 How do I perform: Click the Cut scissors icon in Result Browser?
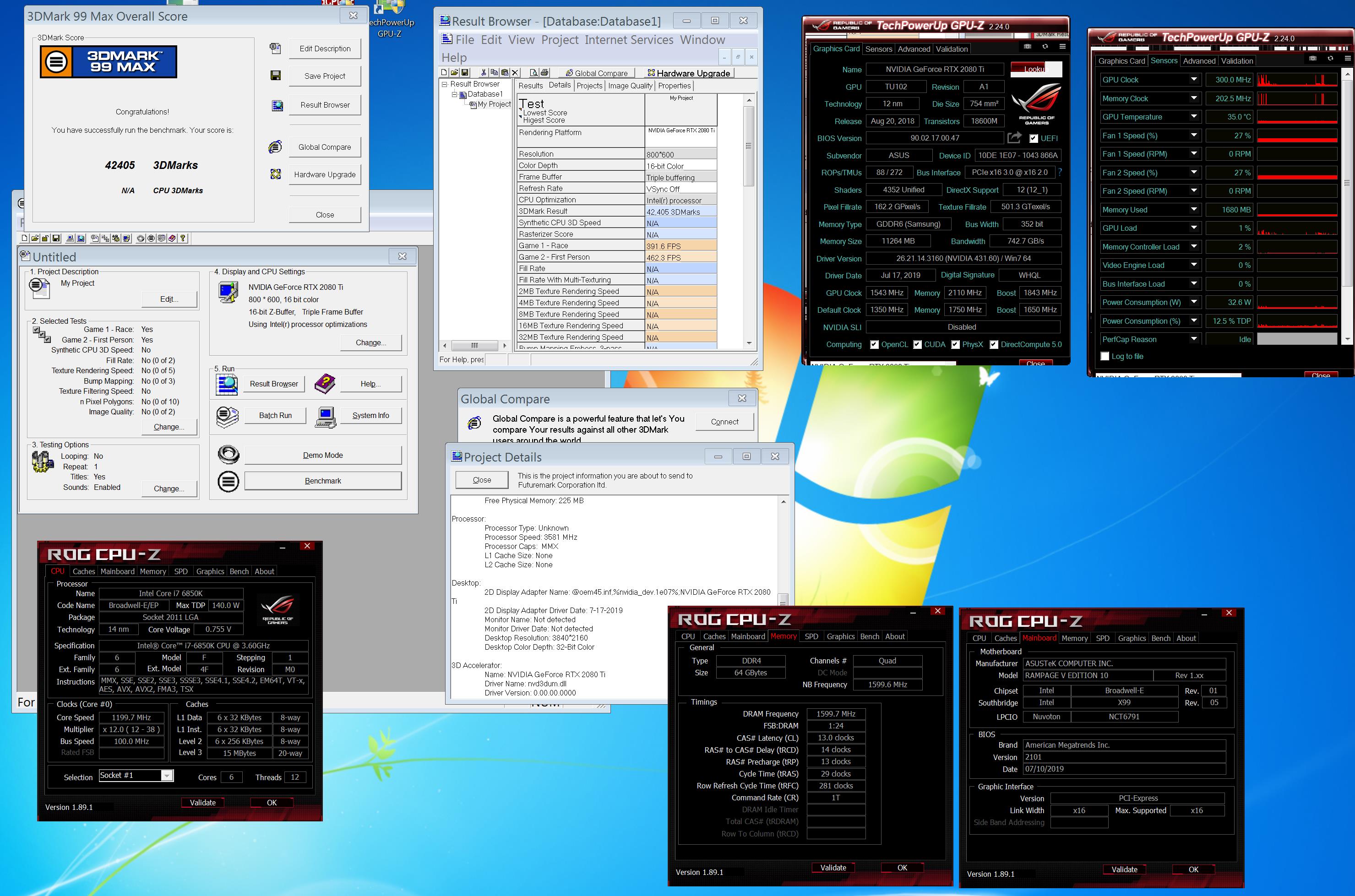484,73
